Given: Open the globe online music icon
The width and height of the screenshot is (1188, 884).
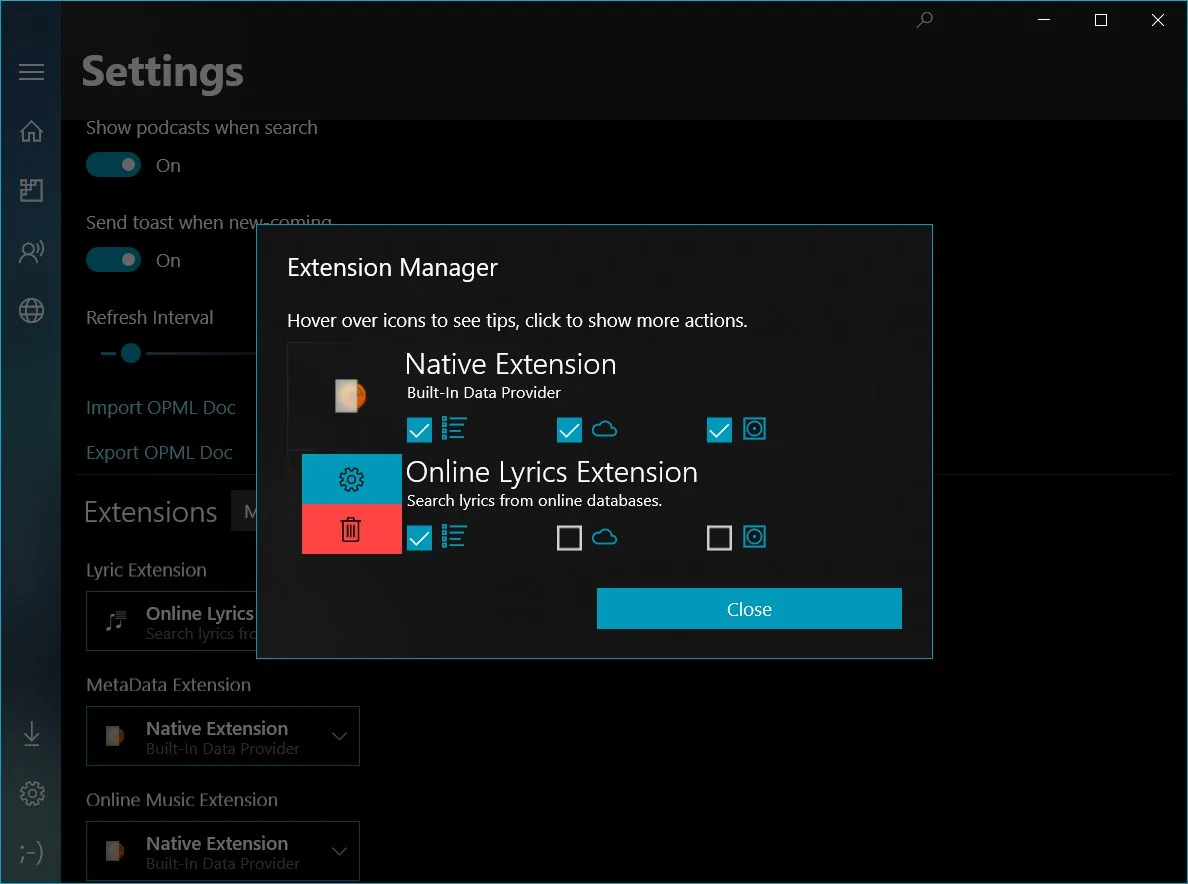Looking at the screenshot, I should [31, 311].
